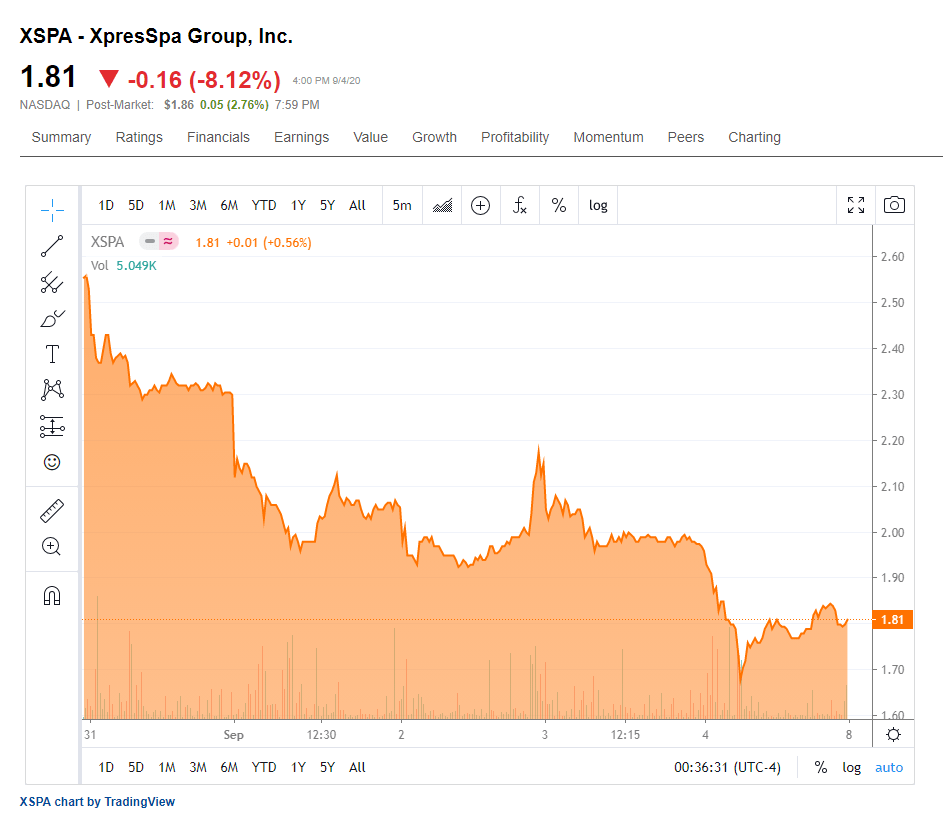Toggle log scale in top toolbar
943x818 pixels.
[598, 206]
